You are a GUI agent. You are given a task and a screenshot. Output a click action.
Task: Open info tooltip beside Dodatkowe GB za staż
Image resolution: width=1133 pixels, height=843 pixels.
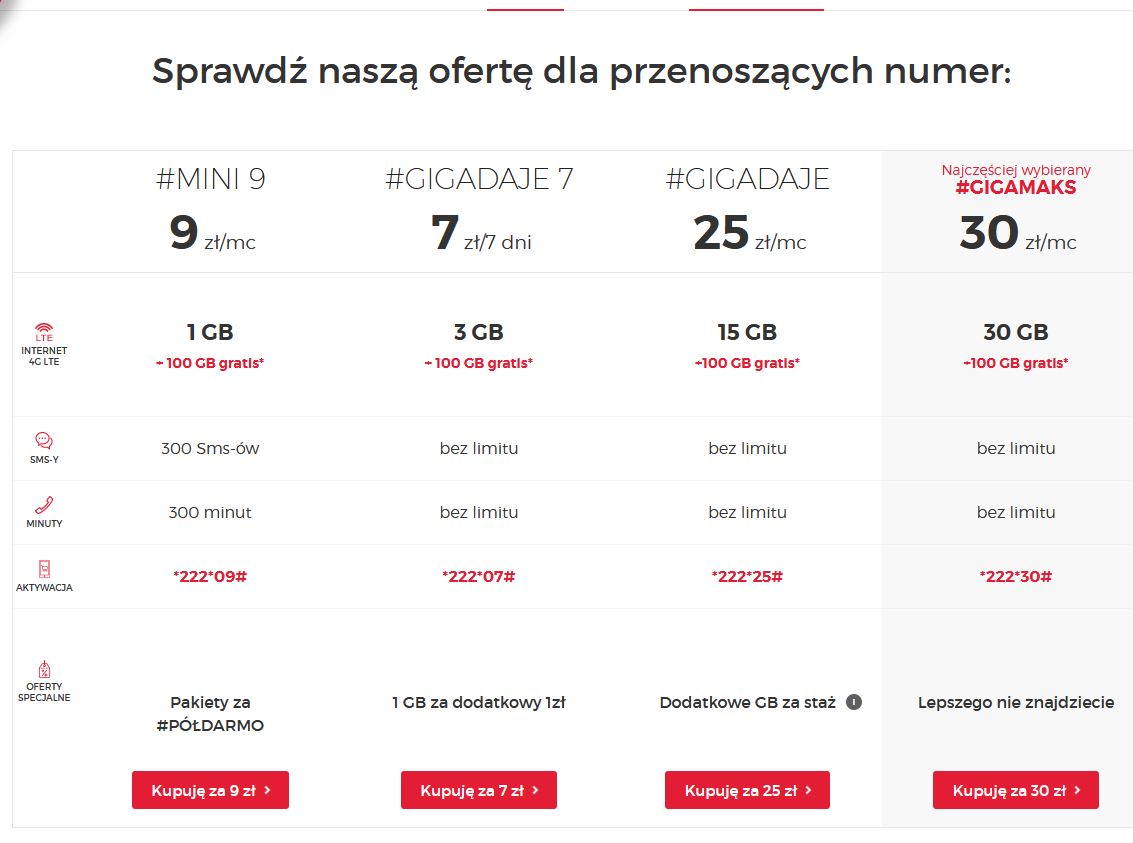(853, 702)
